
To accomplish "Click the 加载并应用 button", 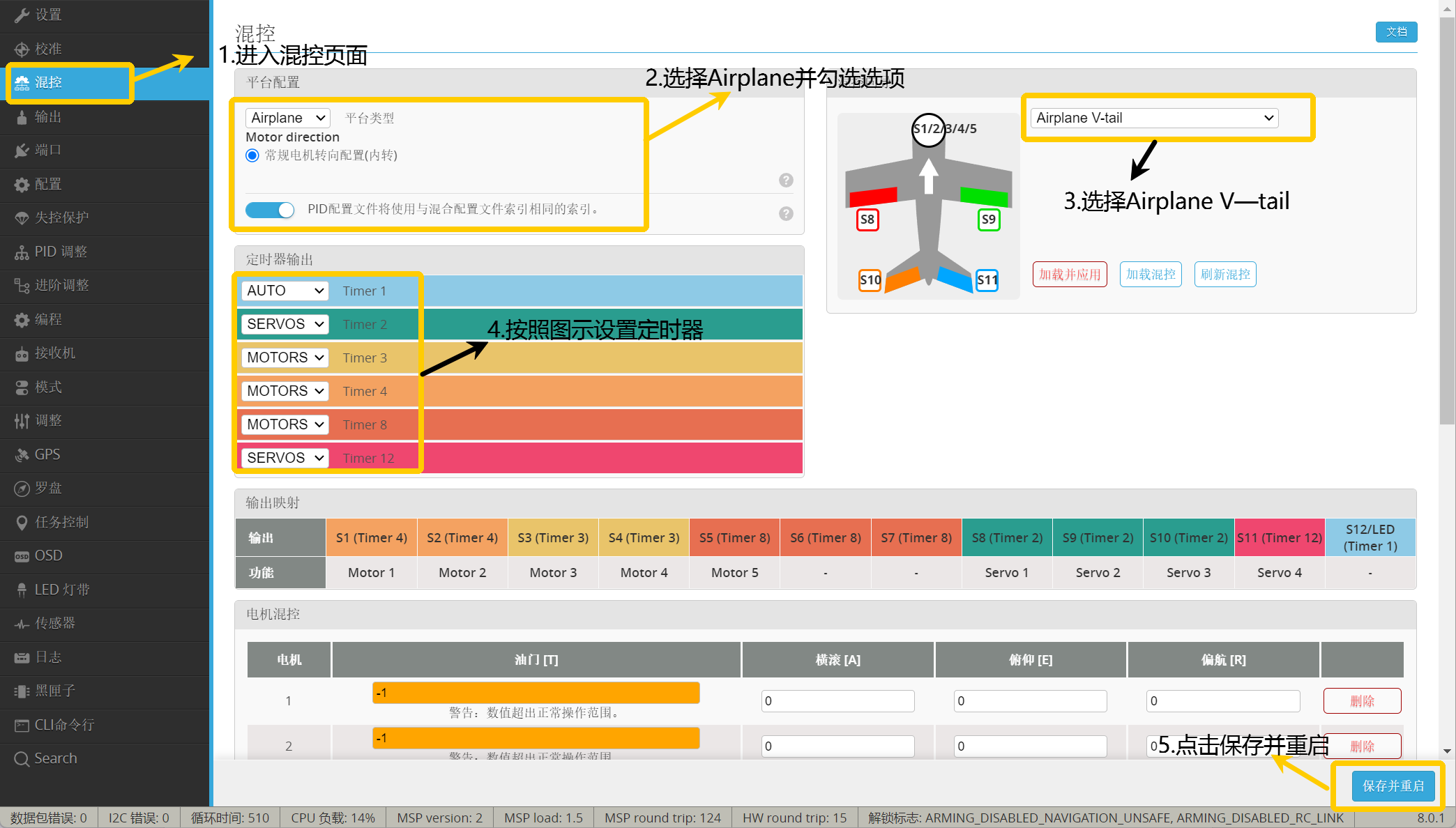I will (x=1070, y=275).
